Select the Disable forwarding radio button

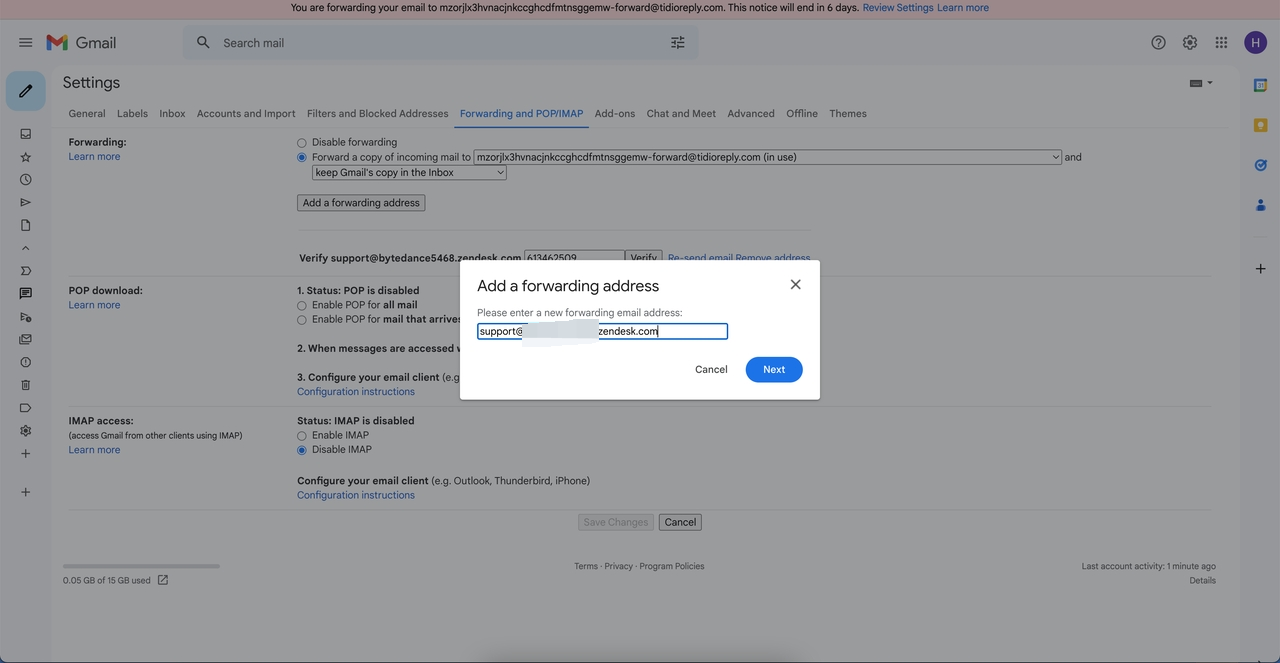click(x=302, y=143)
